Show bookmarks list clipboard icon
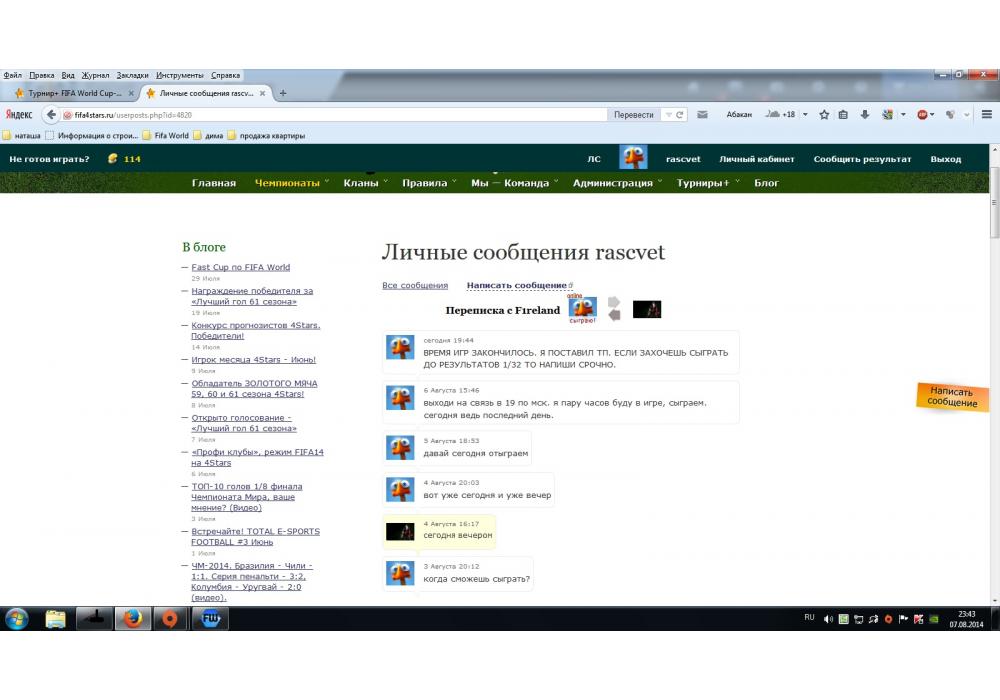This screenshot has height=700, width=1000. (x=843, y=115)
